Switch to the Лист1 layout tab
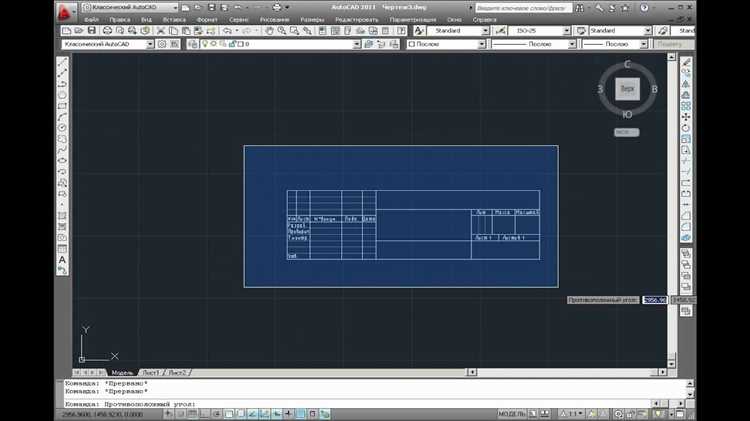This screenshot has width=750, height=421. tap(151, 372)
